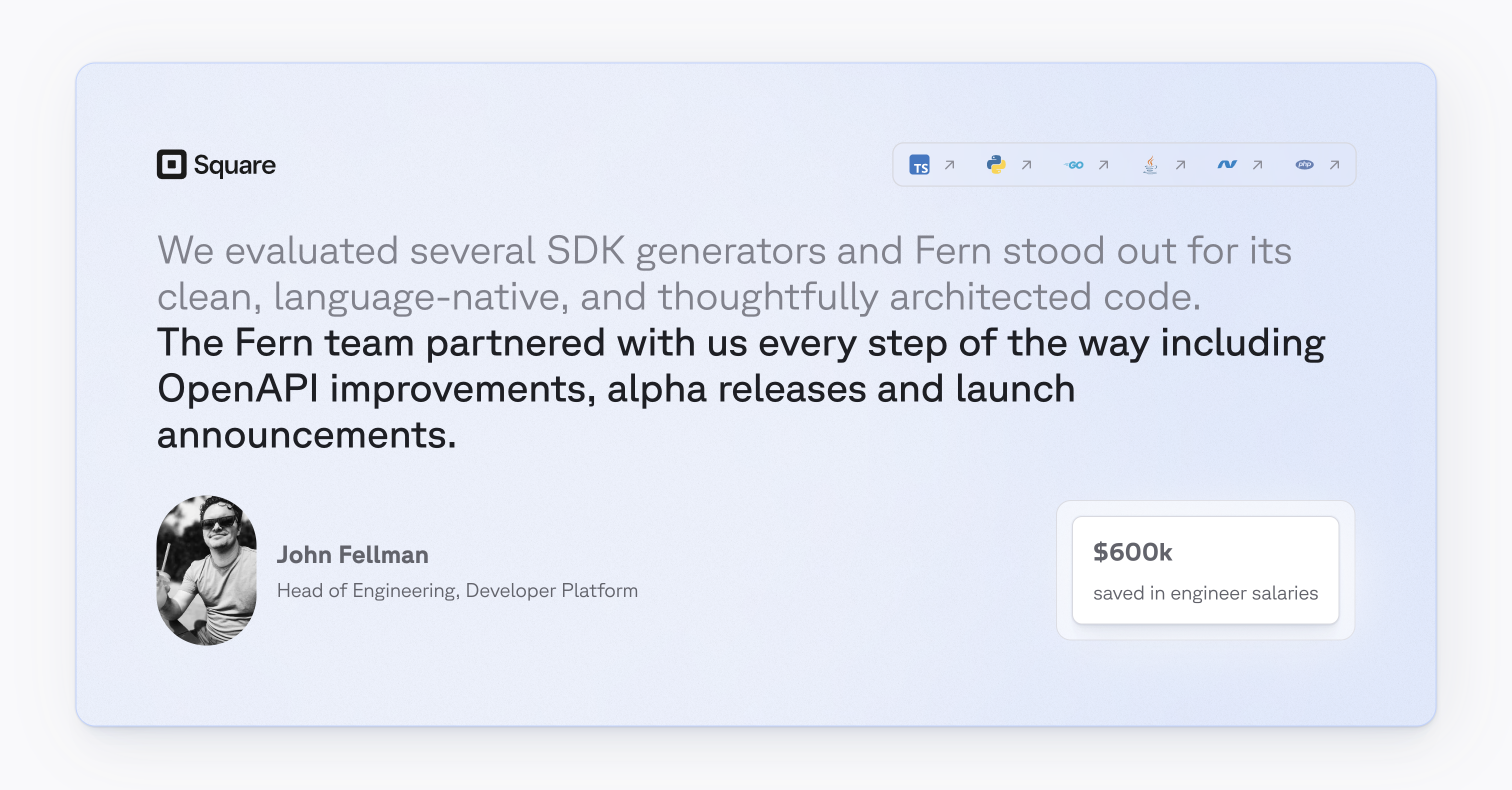Select the Go language icon
The height and width of the screenshot is (790, 1512).
pos(1074,165)
